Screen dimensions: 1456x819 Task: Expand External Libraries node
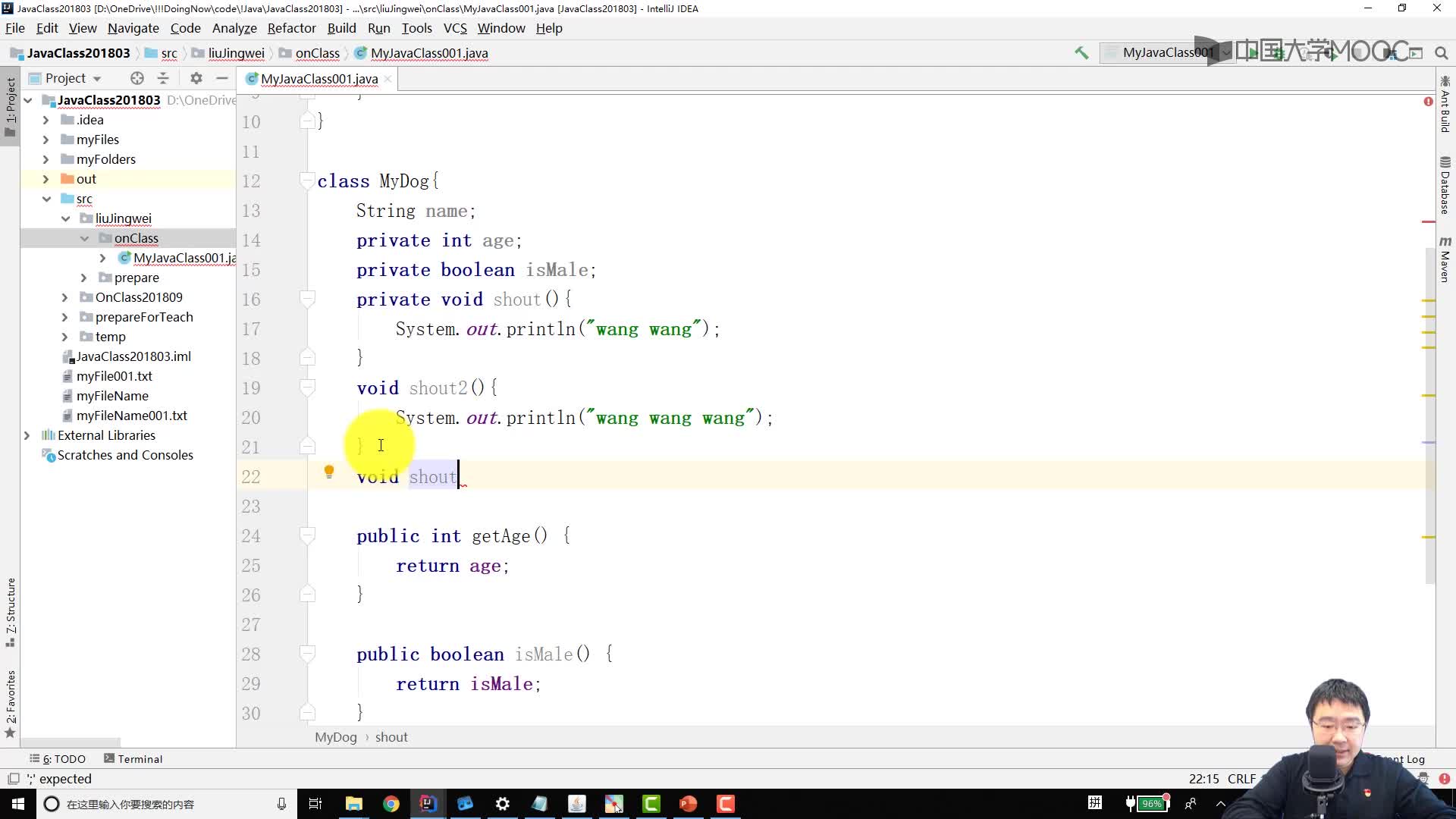27,435
